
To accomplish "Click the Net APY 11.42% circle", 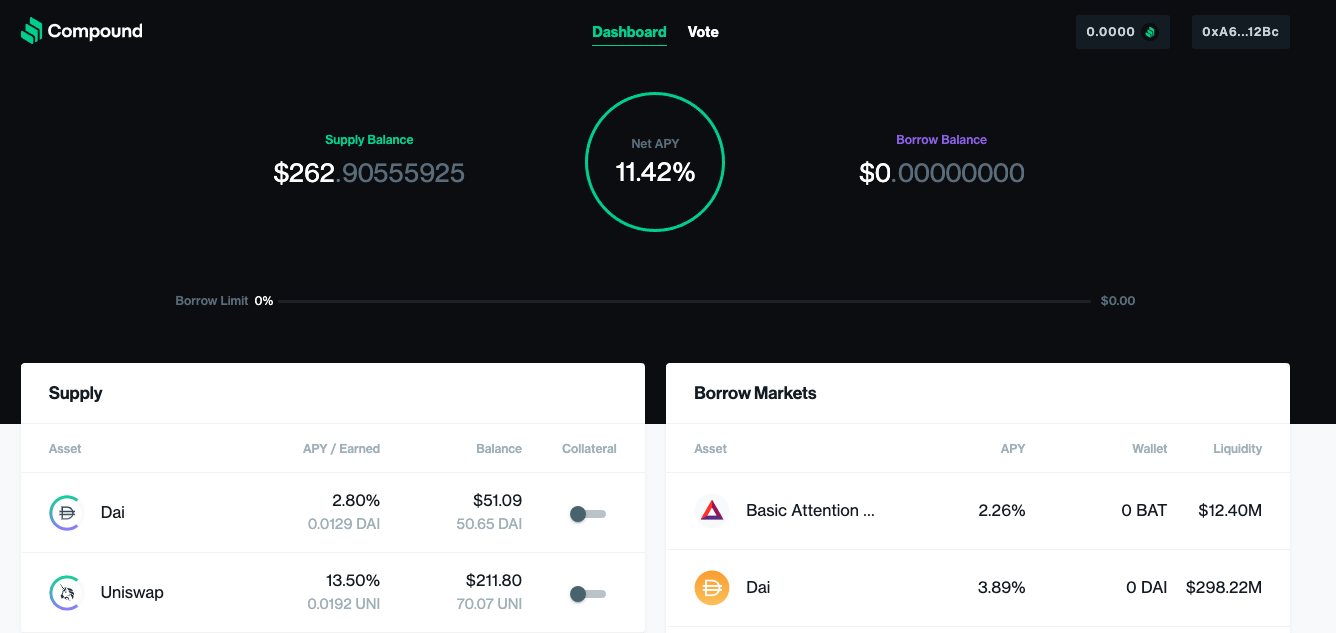I will click(x=655, y=162).
